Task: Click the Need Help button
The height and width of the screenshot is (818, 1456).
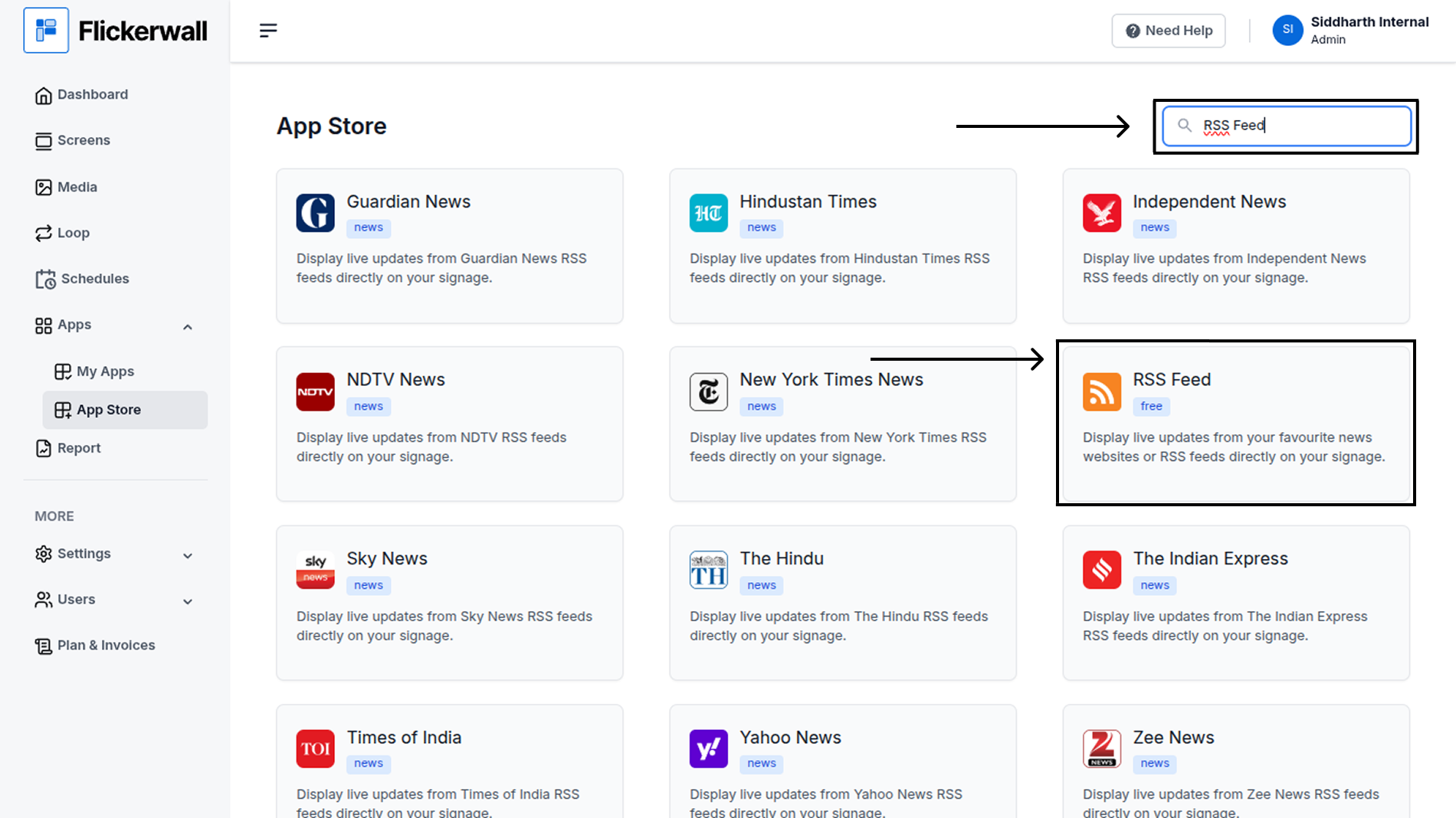Action: (x=1168, y=31)
